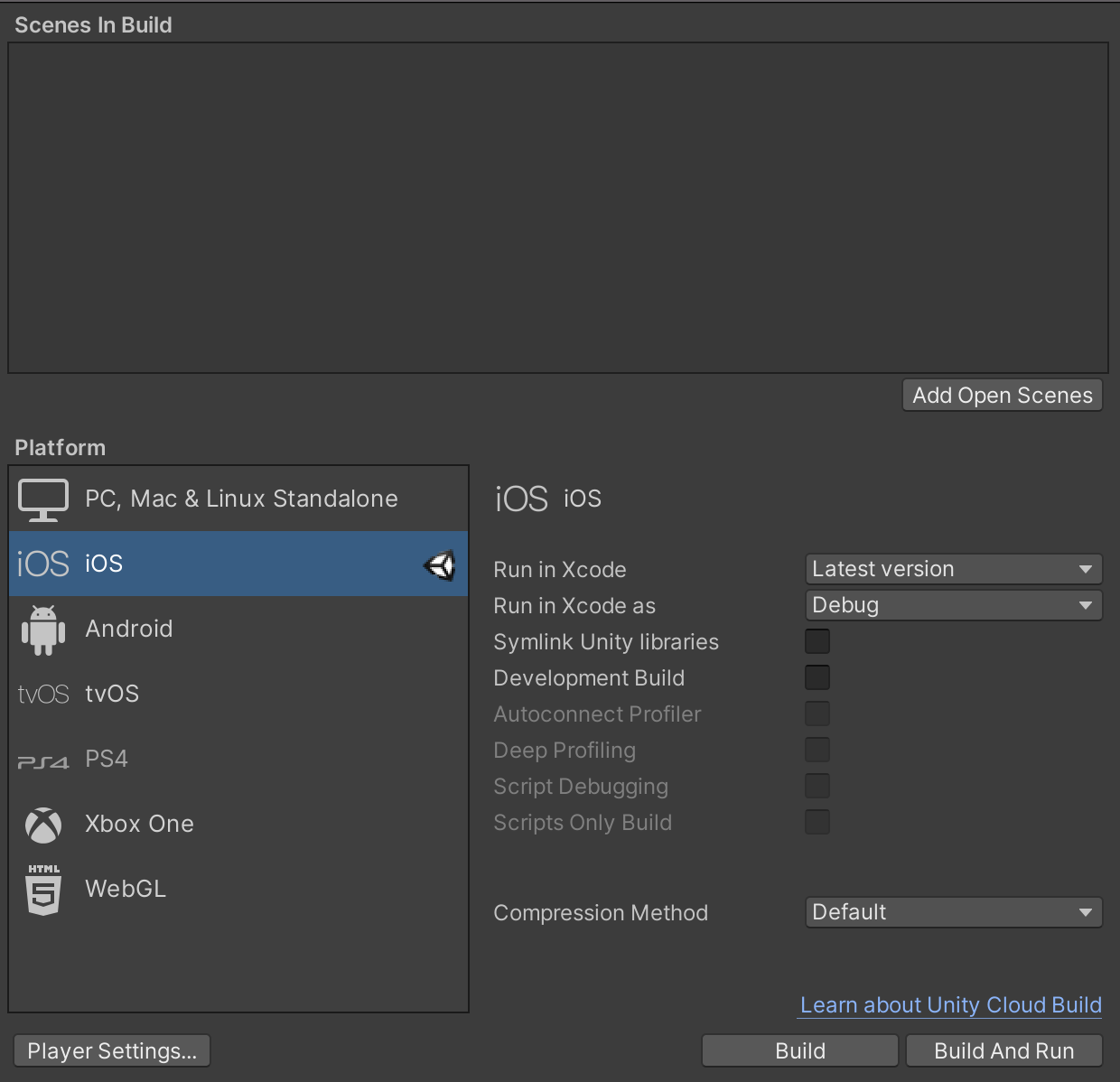Open the Run in Xcode as Debug dropdown
This screenshot has height=1082, width=1120.
[x=953, y=605]
